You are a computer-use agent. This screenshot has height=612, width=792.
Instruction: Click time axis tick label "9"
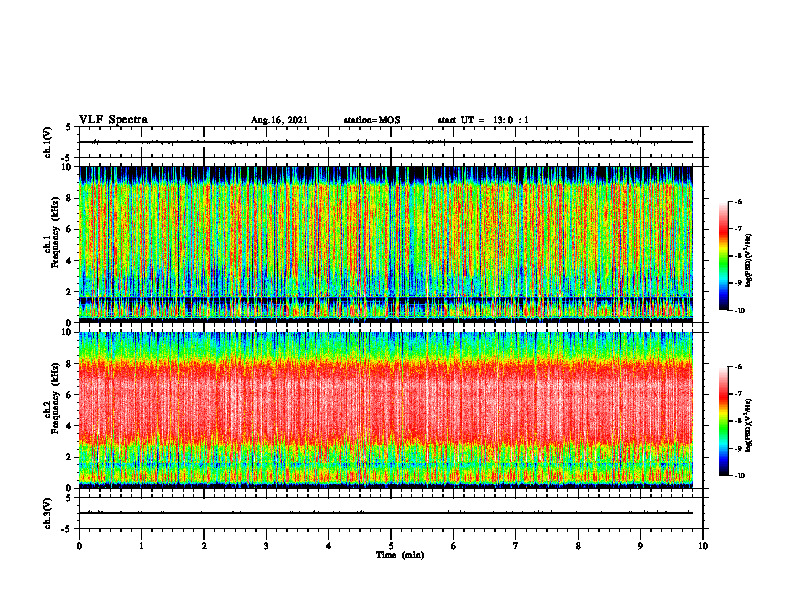(x=640, y=546)
